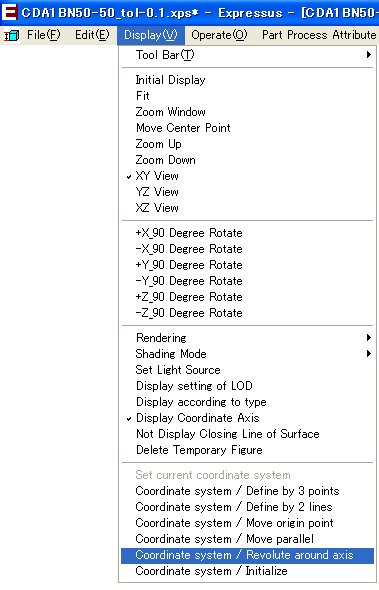The height and width of the screenshot is (590, 379).
Task: Open the Operate menu
Action: pyautogui.click(x=219, y=35)
